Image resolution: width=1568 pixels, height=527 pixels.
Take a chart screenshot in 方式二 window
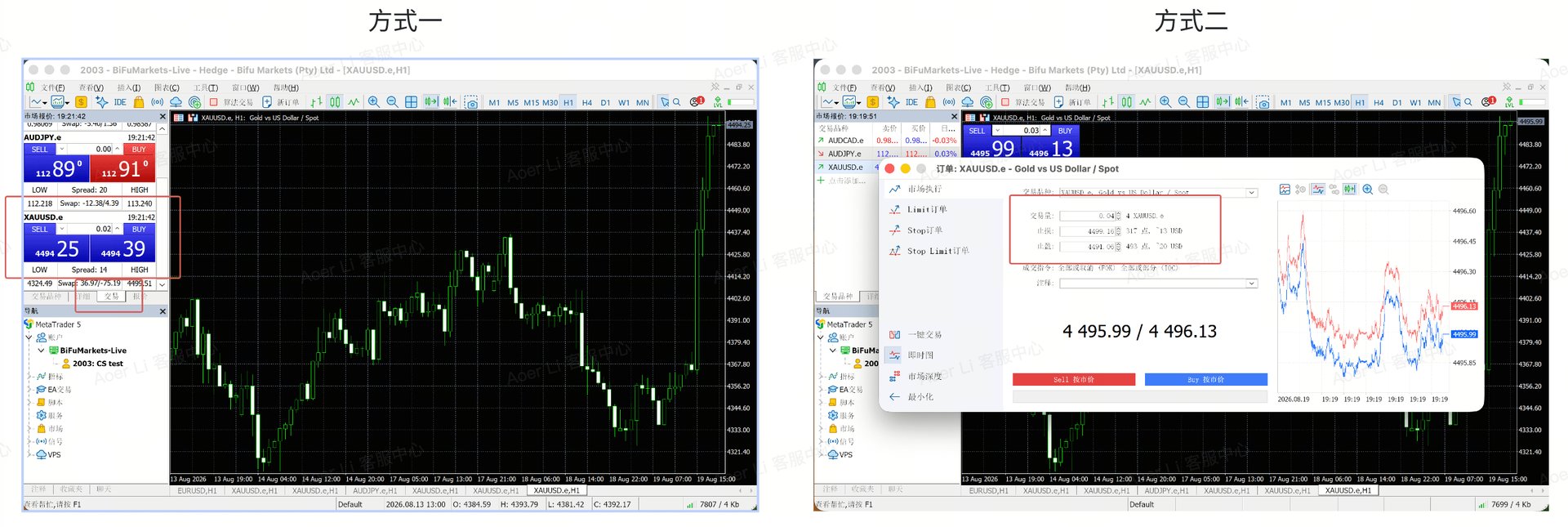[x=1263, y=102]
